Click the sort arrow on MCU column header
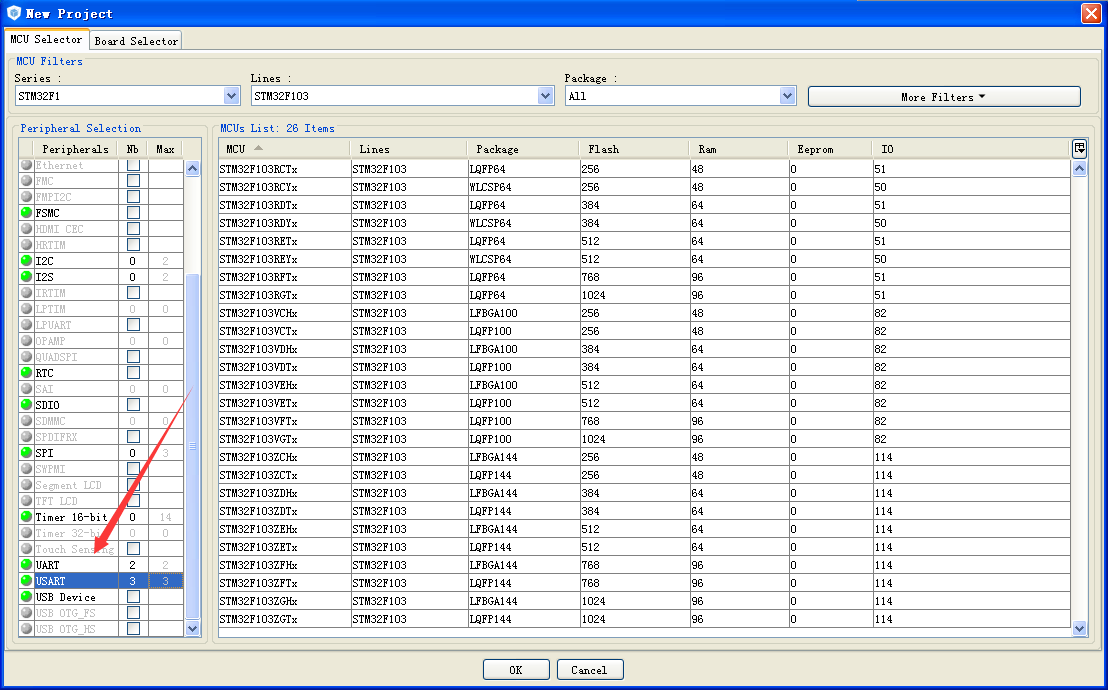The image size is (1108, 690). (x=259, y=148)
